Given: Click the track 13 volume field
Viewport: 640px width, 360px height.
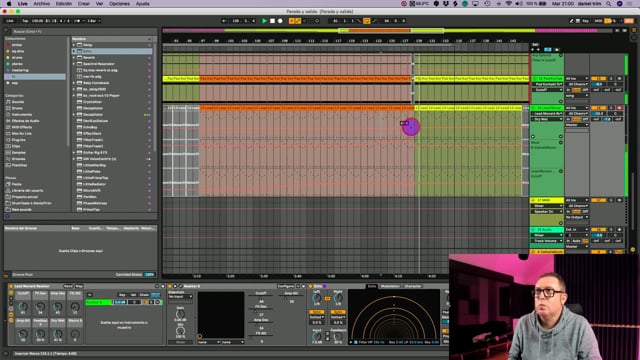Looking at the screenshot, I should click(x=598, y=113).
